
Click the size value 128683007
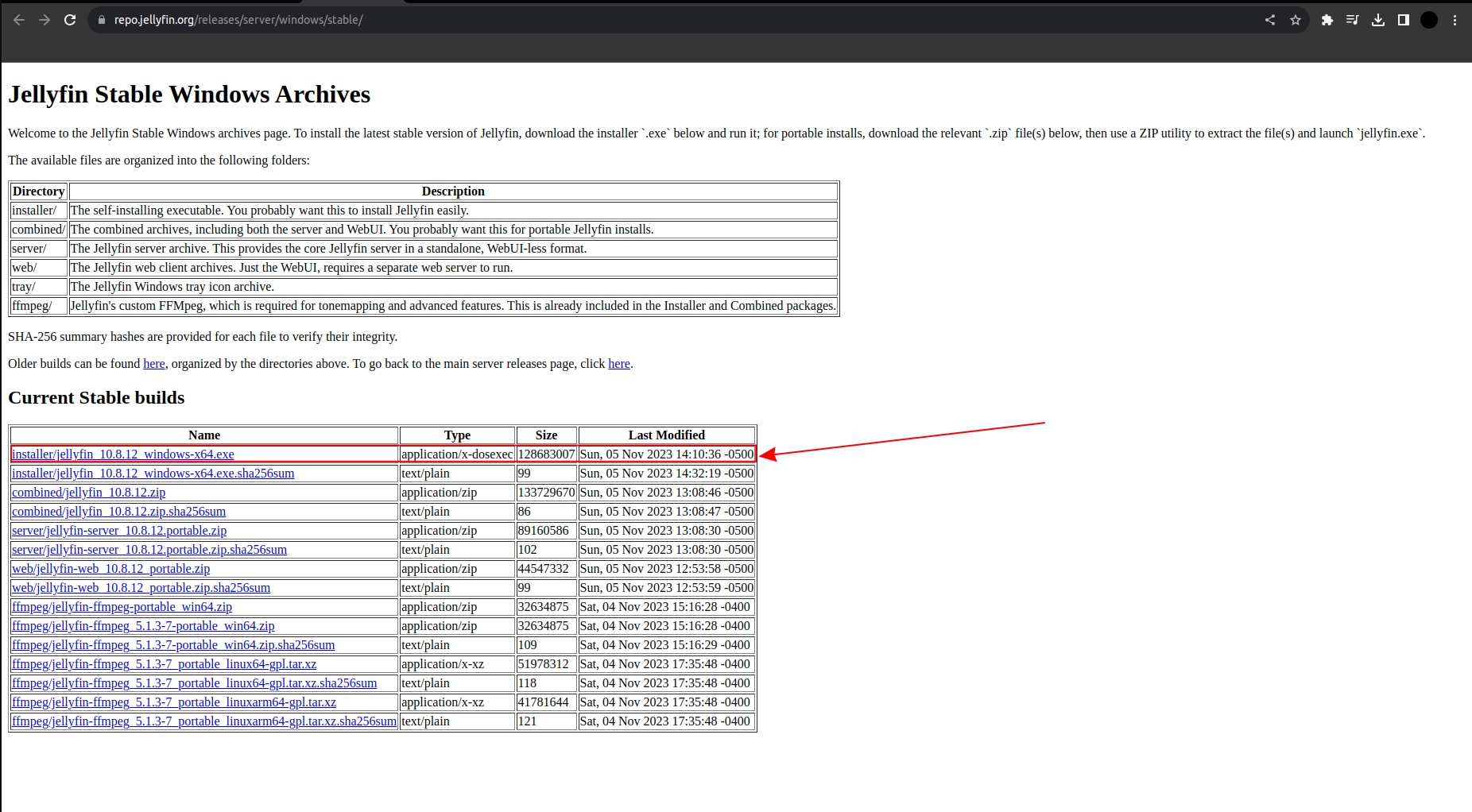546,454
